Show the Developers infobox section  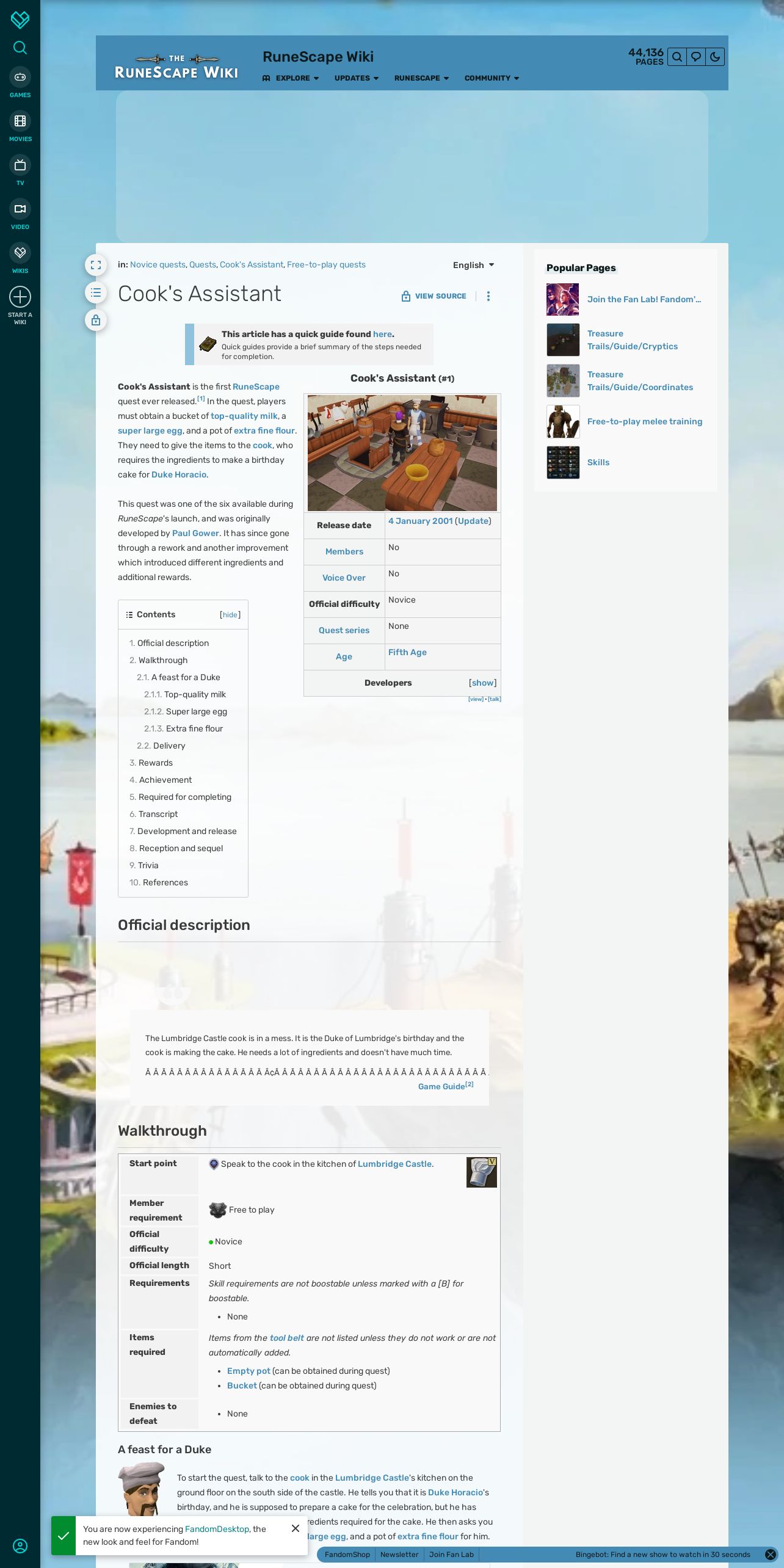click(x=482, y=683)
